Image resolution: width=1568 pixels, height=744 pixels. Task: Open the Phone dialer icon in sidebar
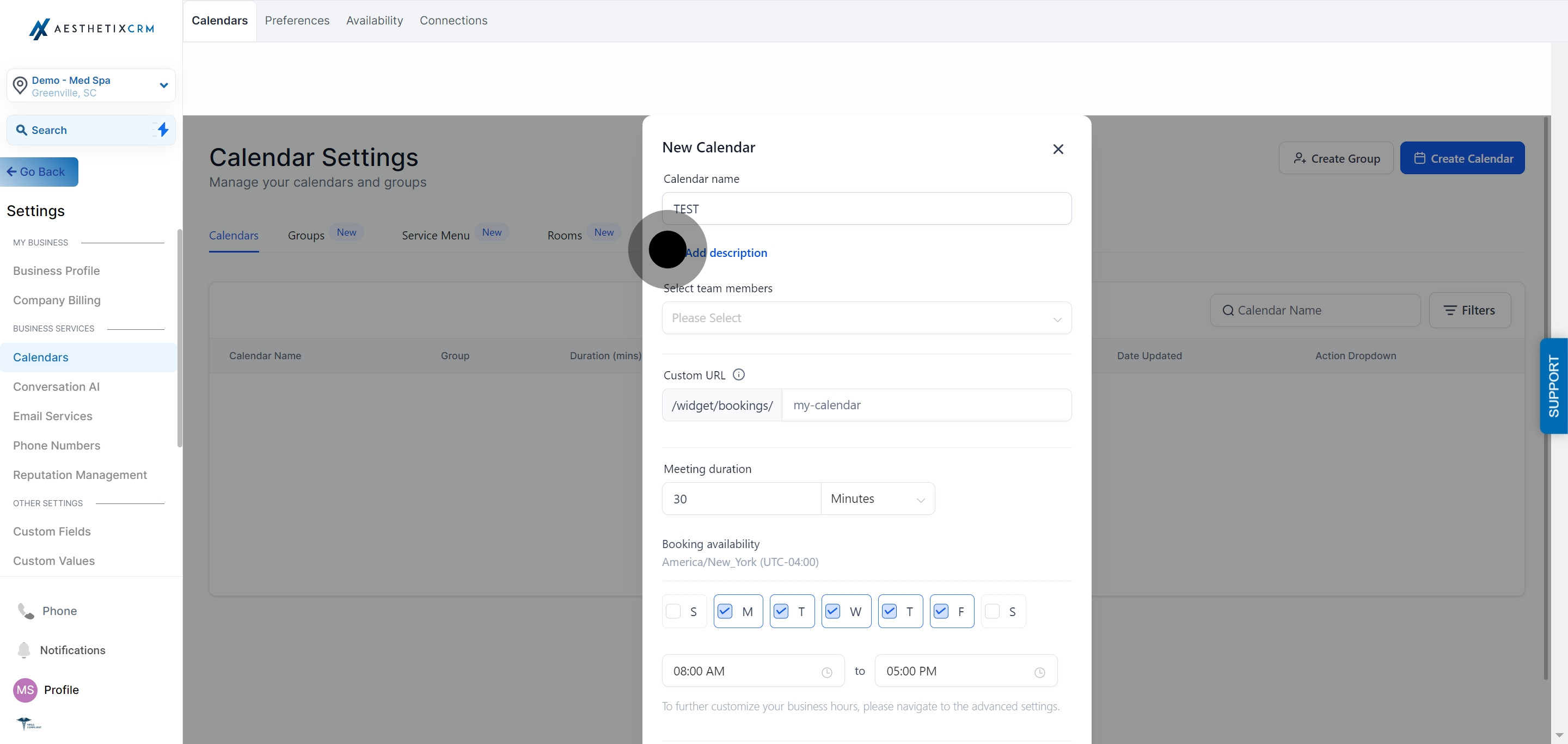click(x=26, y=611)
